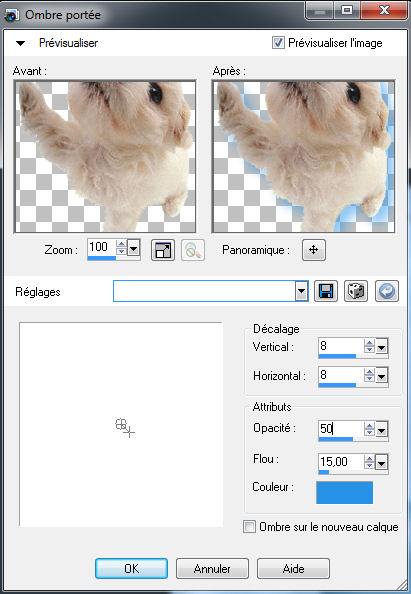Click the Panoramique pan arrows icon
411x594 pixels.
(x=314, y=250)
